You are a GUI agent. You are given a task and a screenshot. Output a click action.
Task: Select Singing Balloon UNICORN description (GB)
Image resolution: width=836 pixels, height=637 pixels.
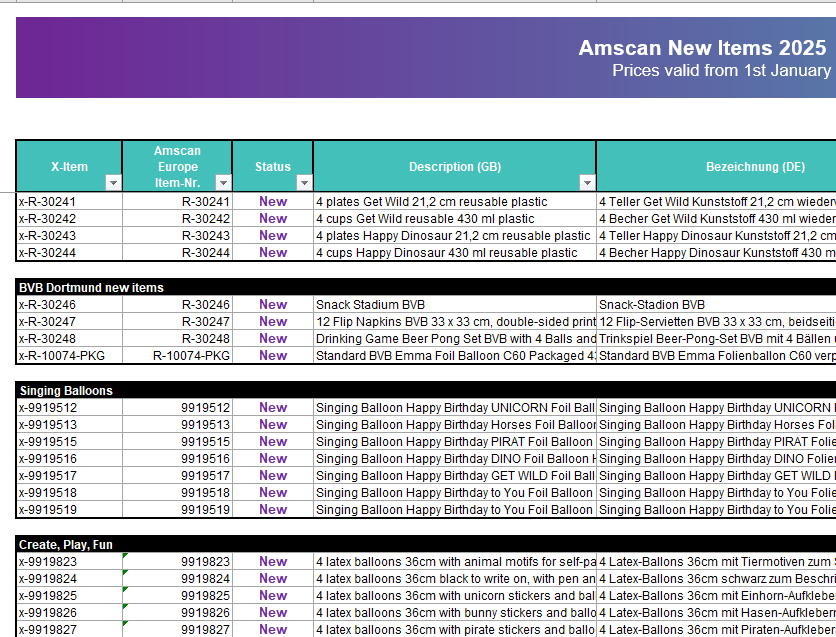point(455,407)
